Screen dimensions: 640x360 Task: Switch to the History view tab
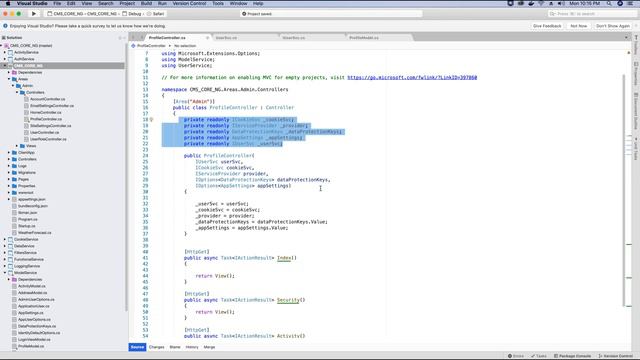tap(192, 347)
